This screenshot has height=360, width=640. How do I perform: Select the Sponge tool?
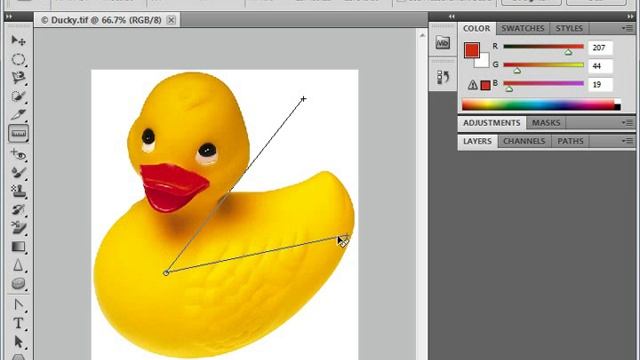[x=18, y=284]
